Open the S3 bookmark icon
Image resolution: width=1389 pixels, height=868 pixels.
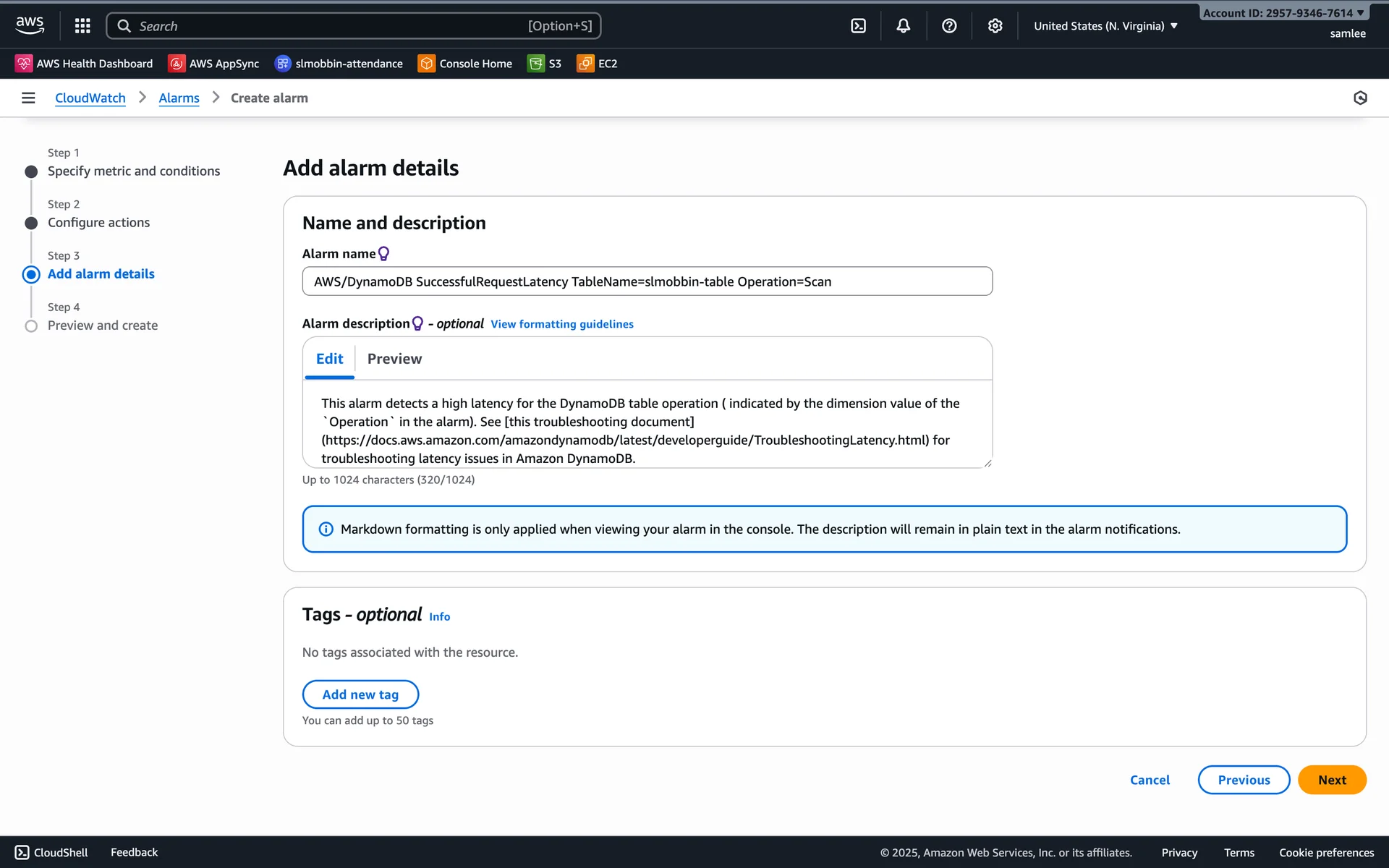pos(535,64)
